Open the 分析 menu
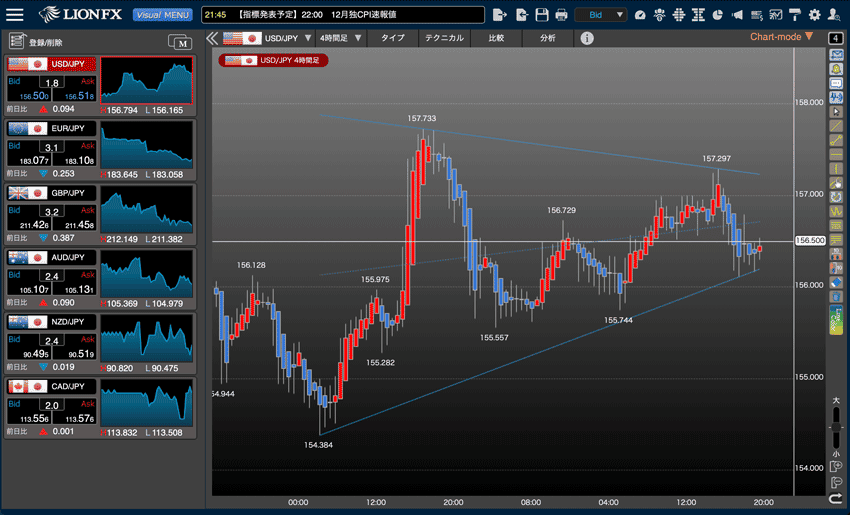This screenshot has height=515, width=850. pos(547,38)
